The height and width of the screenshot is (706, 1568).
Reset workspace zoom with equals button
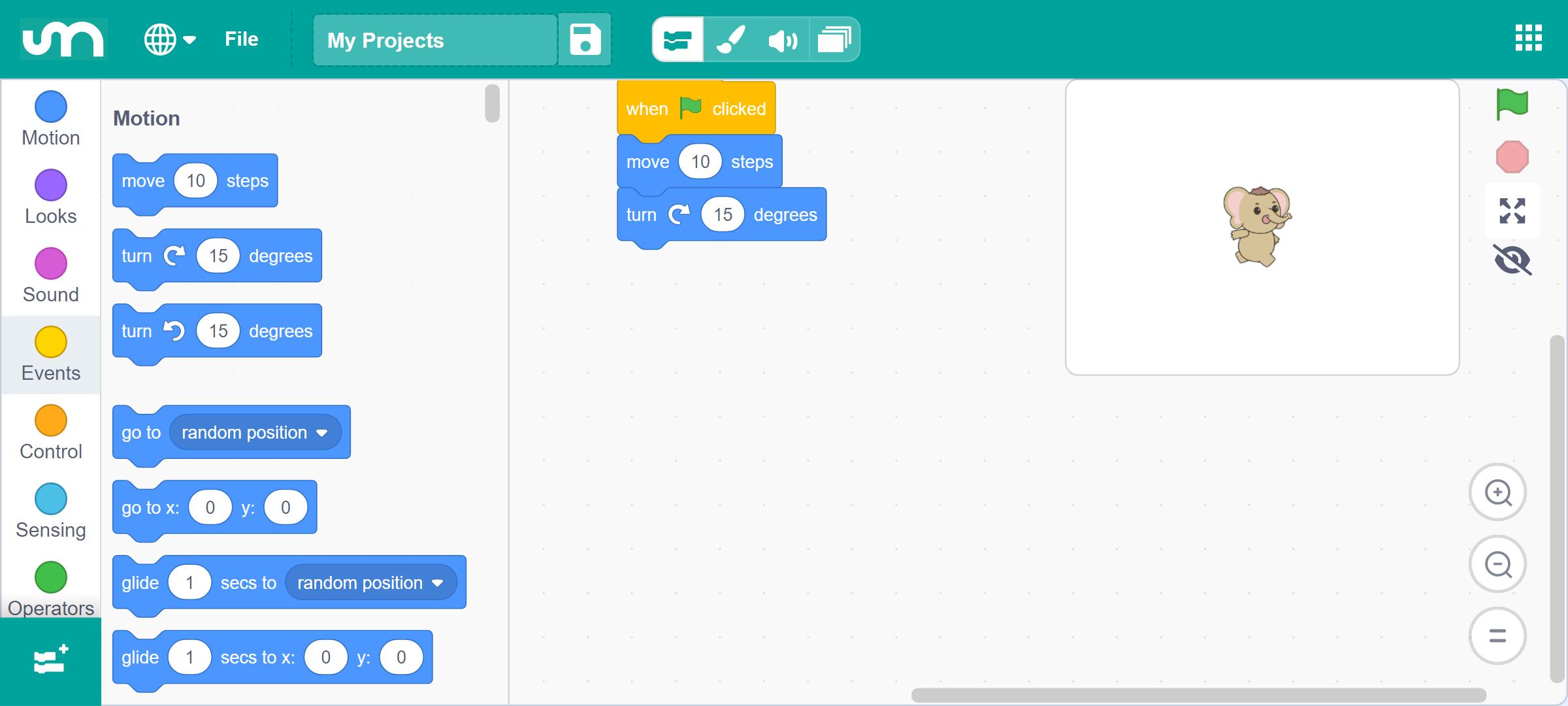(1497, 635)
